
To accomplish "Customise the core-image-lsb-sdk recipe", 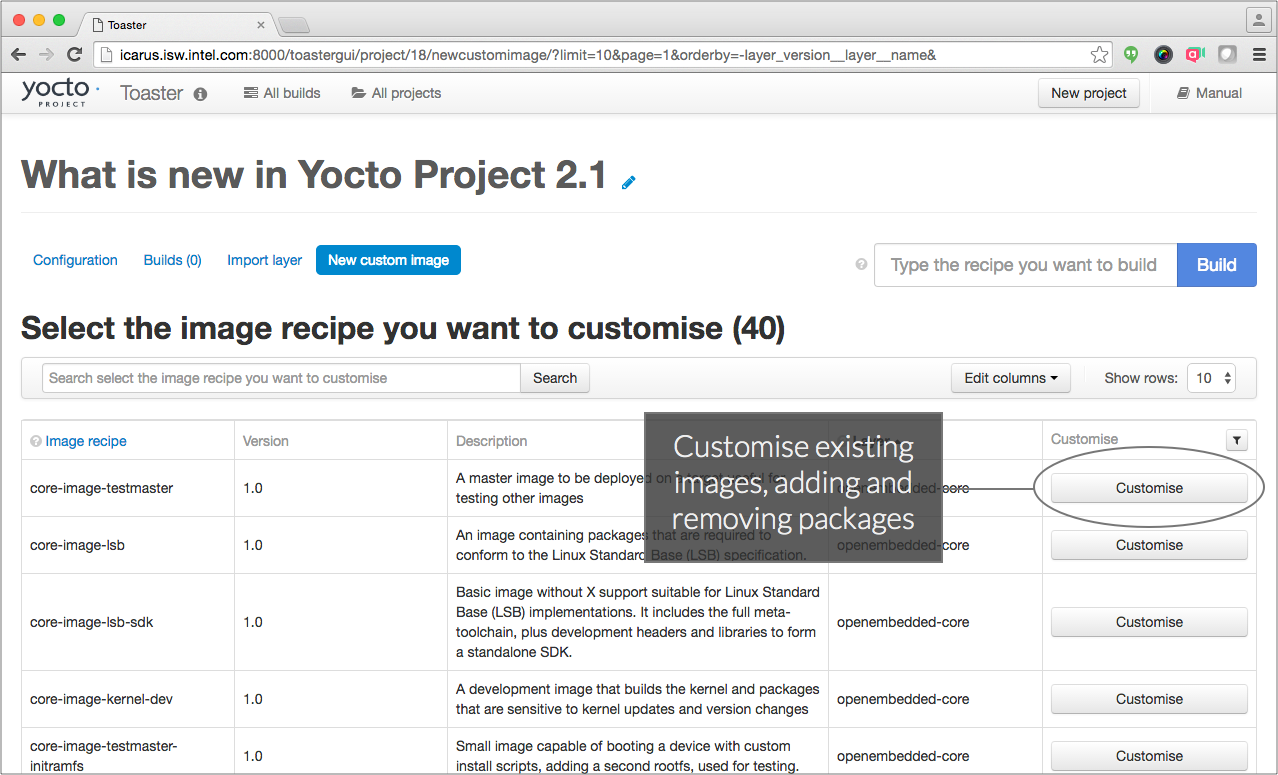I will point(1148,622).
